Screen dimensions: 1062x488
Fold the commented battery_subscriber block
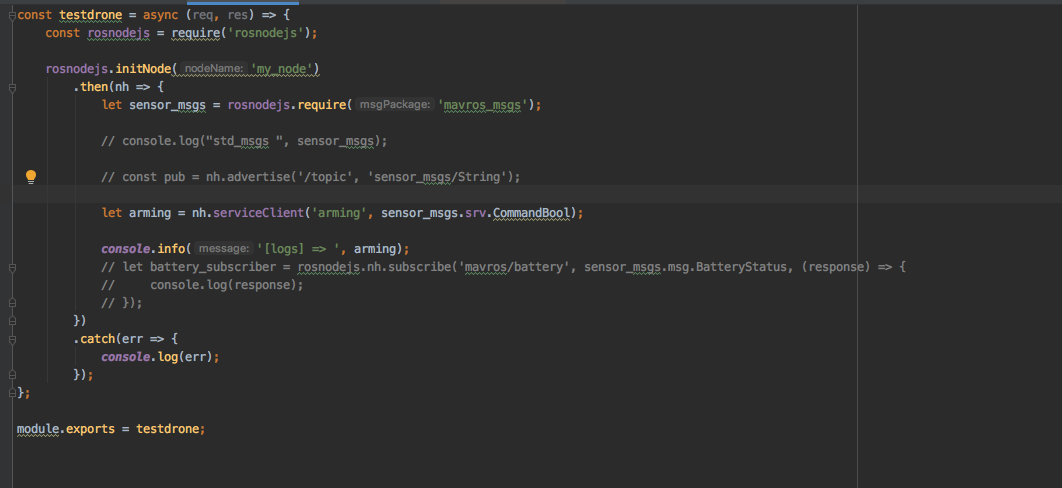pyautogui.click(x=12, y=267)
